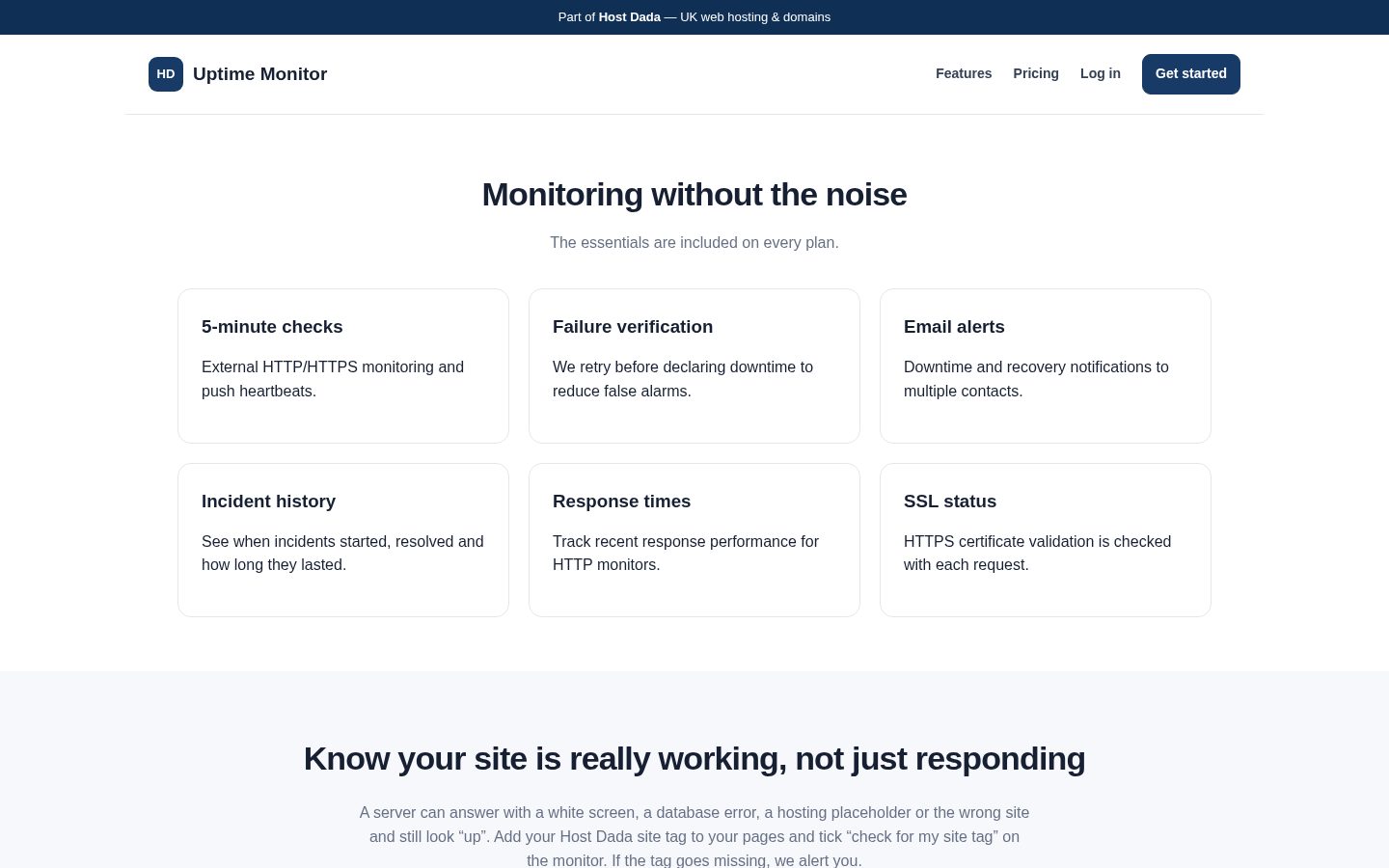Select the Log in nav link

[x=1101, y=73]
